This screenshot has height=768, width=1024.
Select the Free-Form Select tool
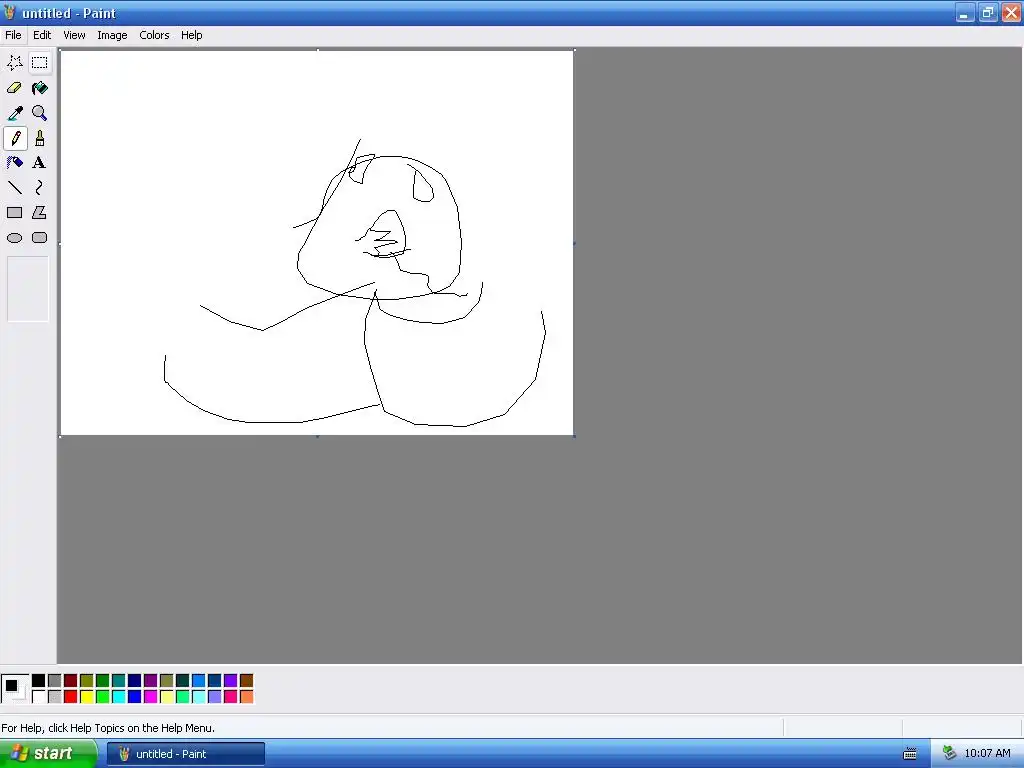click(14, 63)
